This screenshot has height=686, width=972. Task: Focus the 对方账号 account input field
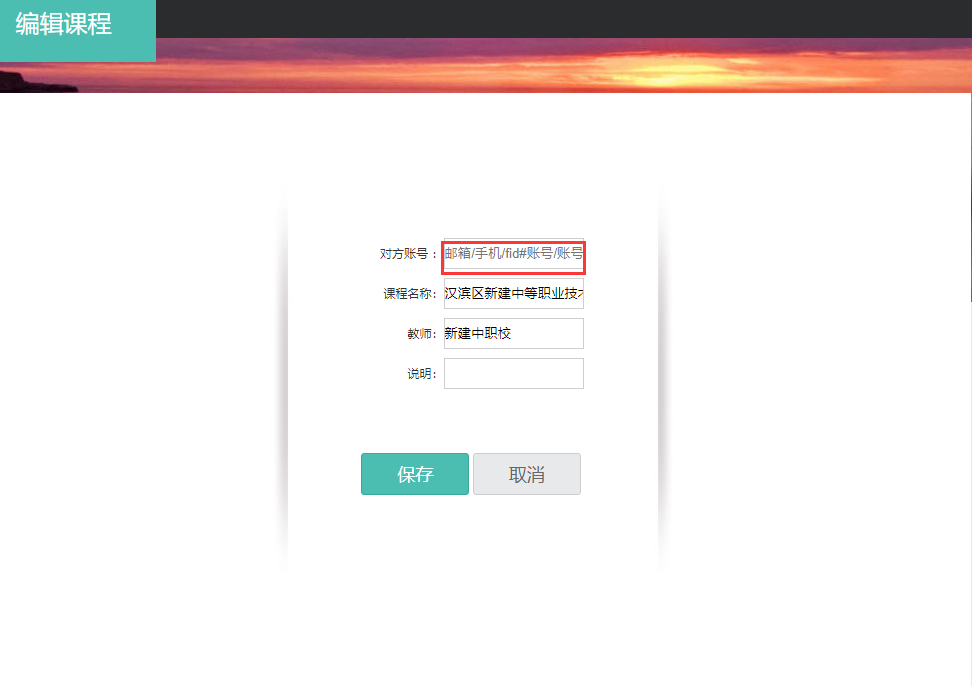pos(513,253)
